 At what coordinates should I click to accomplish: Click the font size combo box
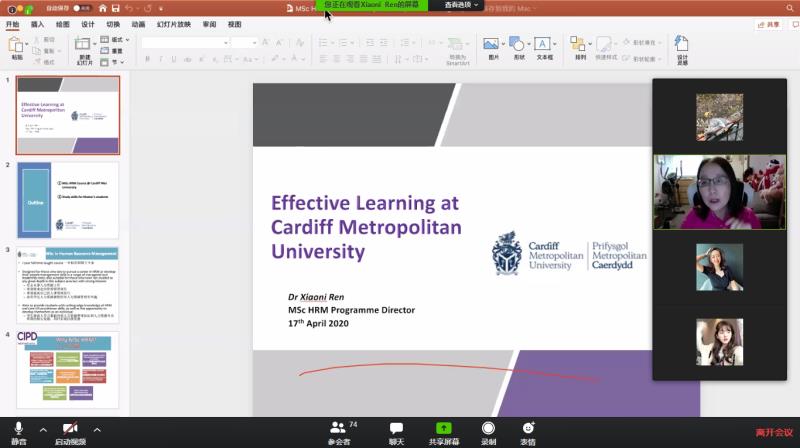point(244,43)
